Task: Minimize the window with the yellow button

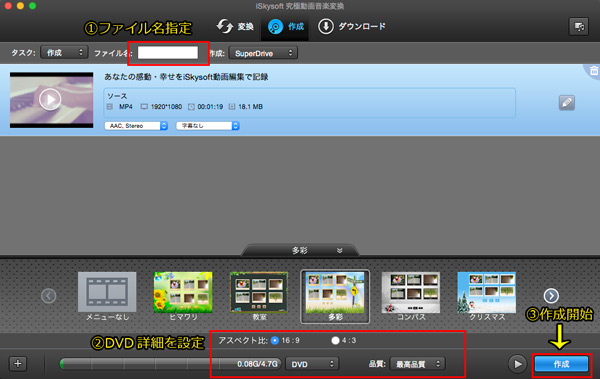Action: [x=20, y=6]
